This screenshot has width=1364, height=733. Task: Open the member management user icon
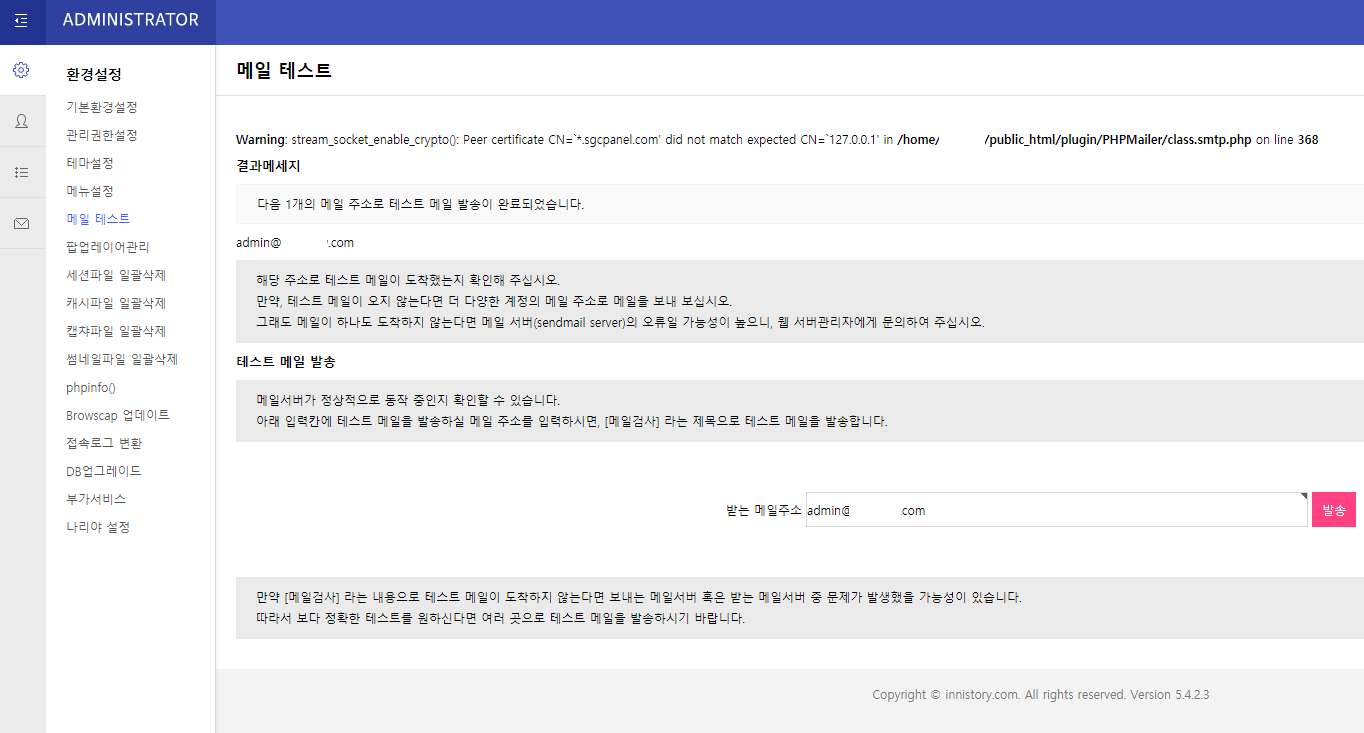[21, 121]
